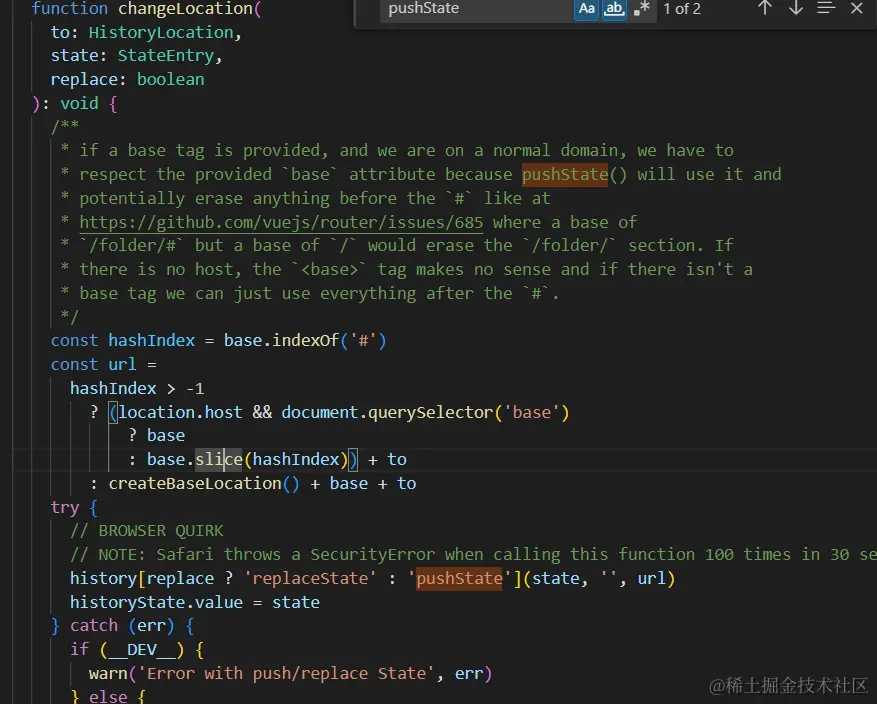Click the warn( function call

point(112,674)
